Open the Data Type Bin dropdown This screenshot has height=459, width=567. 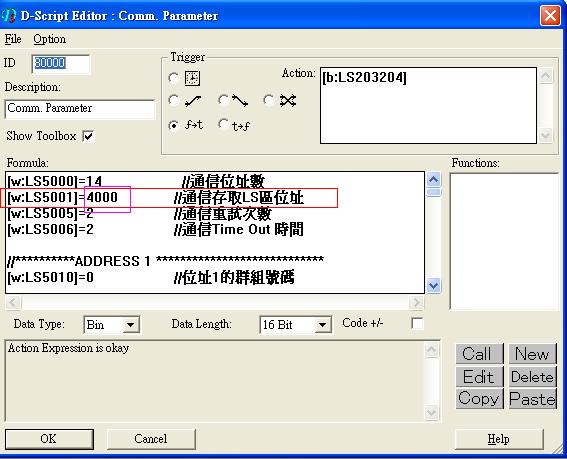point(130,325)
